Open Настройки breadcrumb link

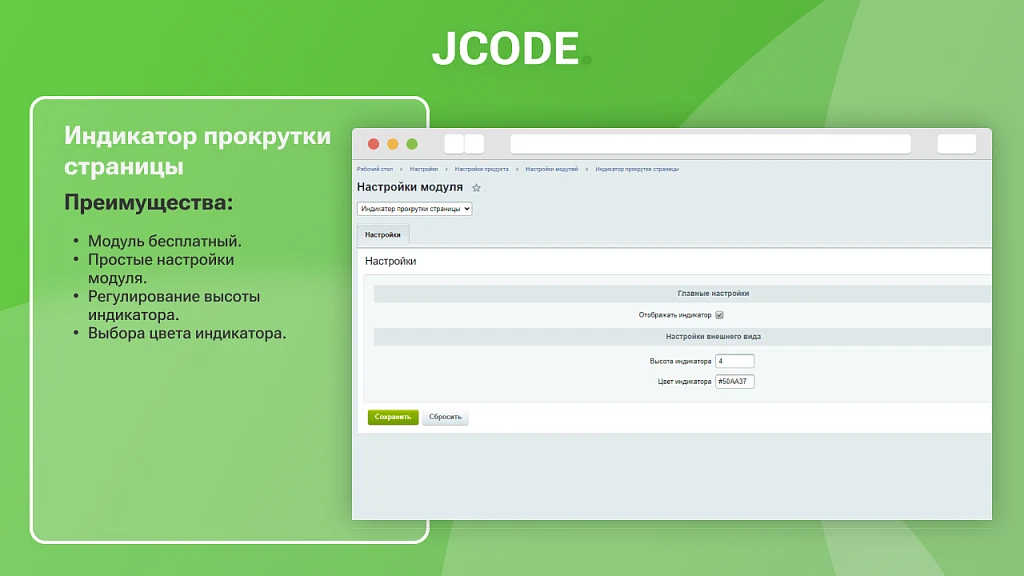click(424, 169)
